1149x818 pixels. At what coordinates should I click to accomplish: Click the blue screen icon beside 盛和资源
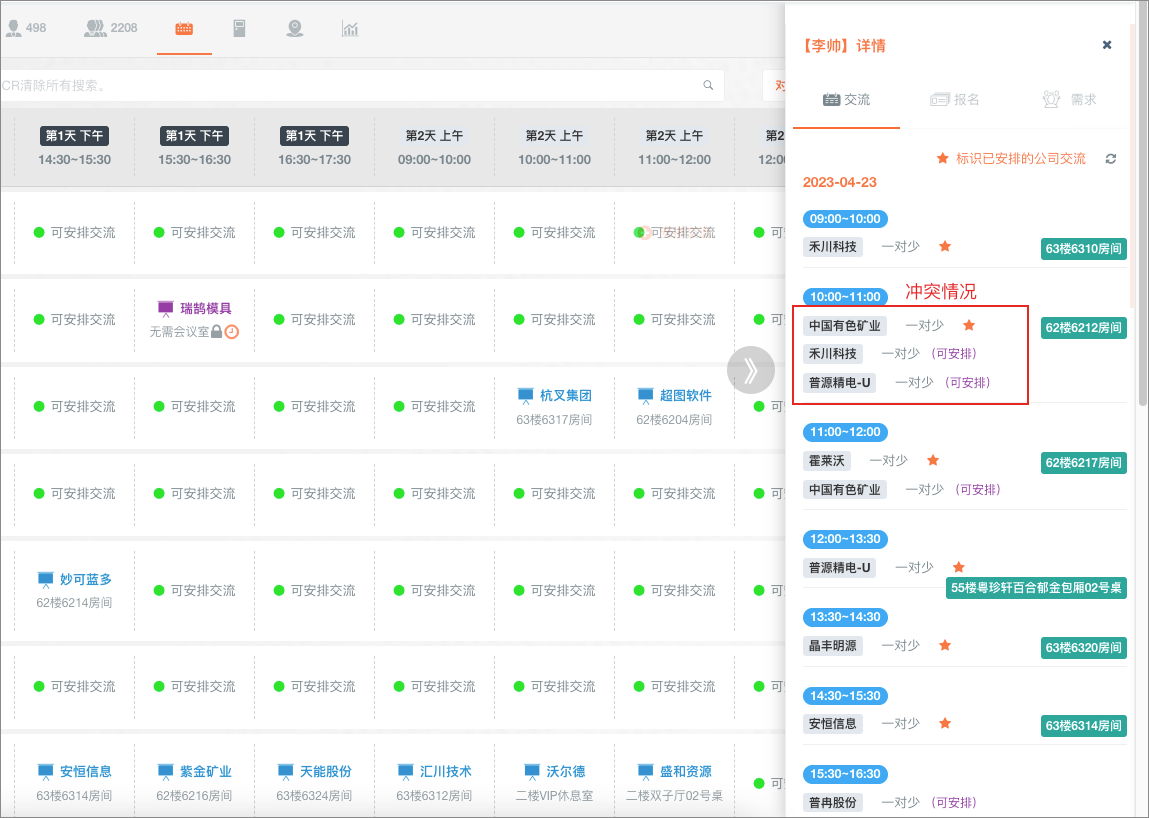[x=646, y=772]
